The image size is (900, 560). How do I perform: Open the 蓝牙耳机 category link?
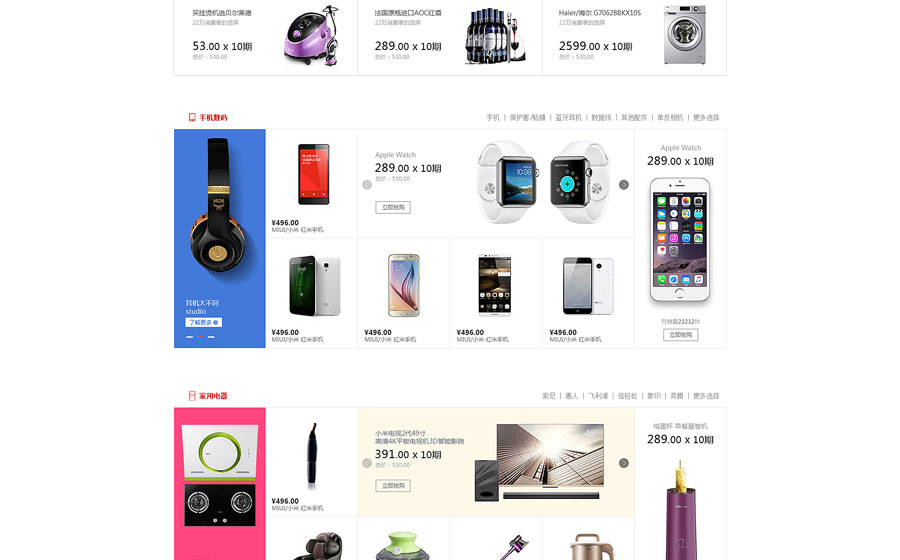click(568, 117)
